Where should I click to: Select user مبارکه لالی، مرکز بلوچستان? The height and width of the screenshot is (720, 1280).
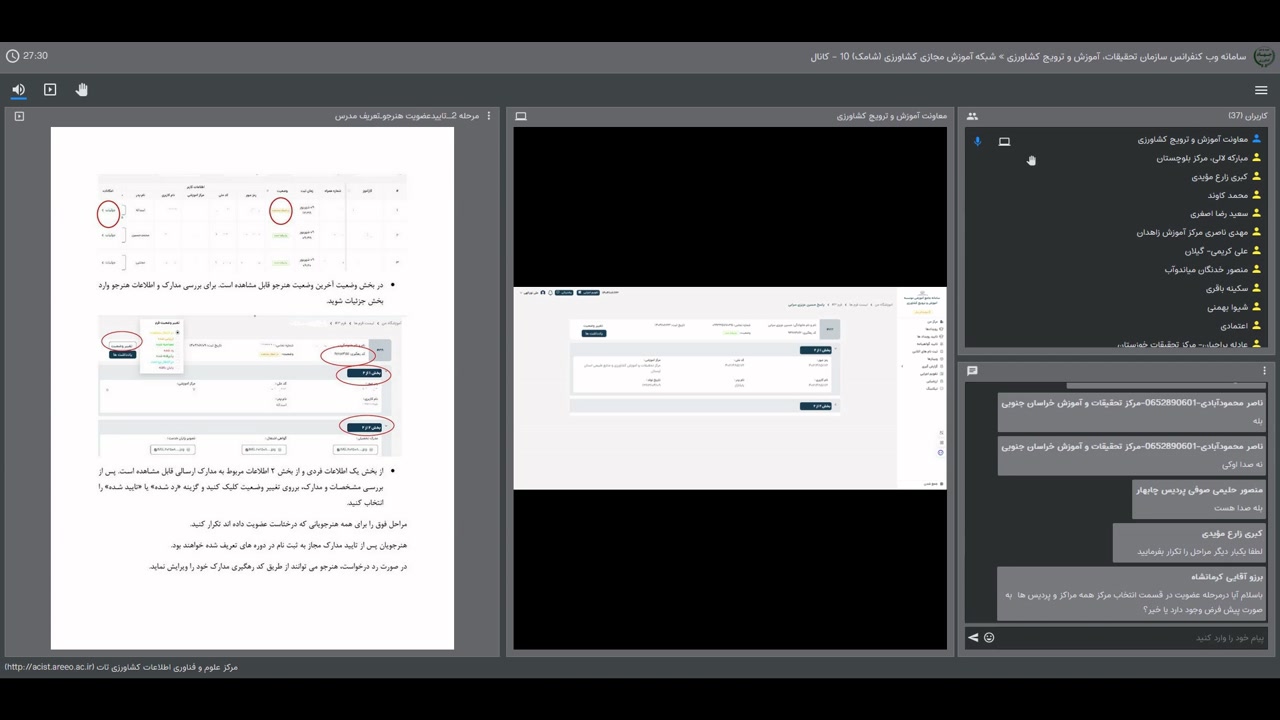coord(1202,158)
